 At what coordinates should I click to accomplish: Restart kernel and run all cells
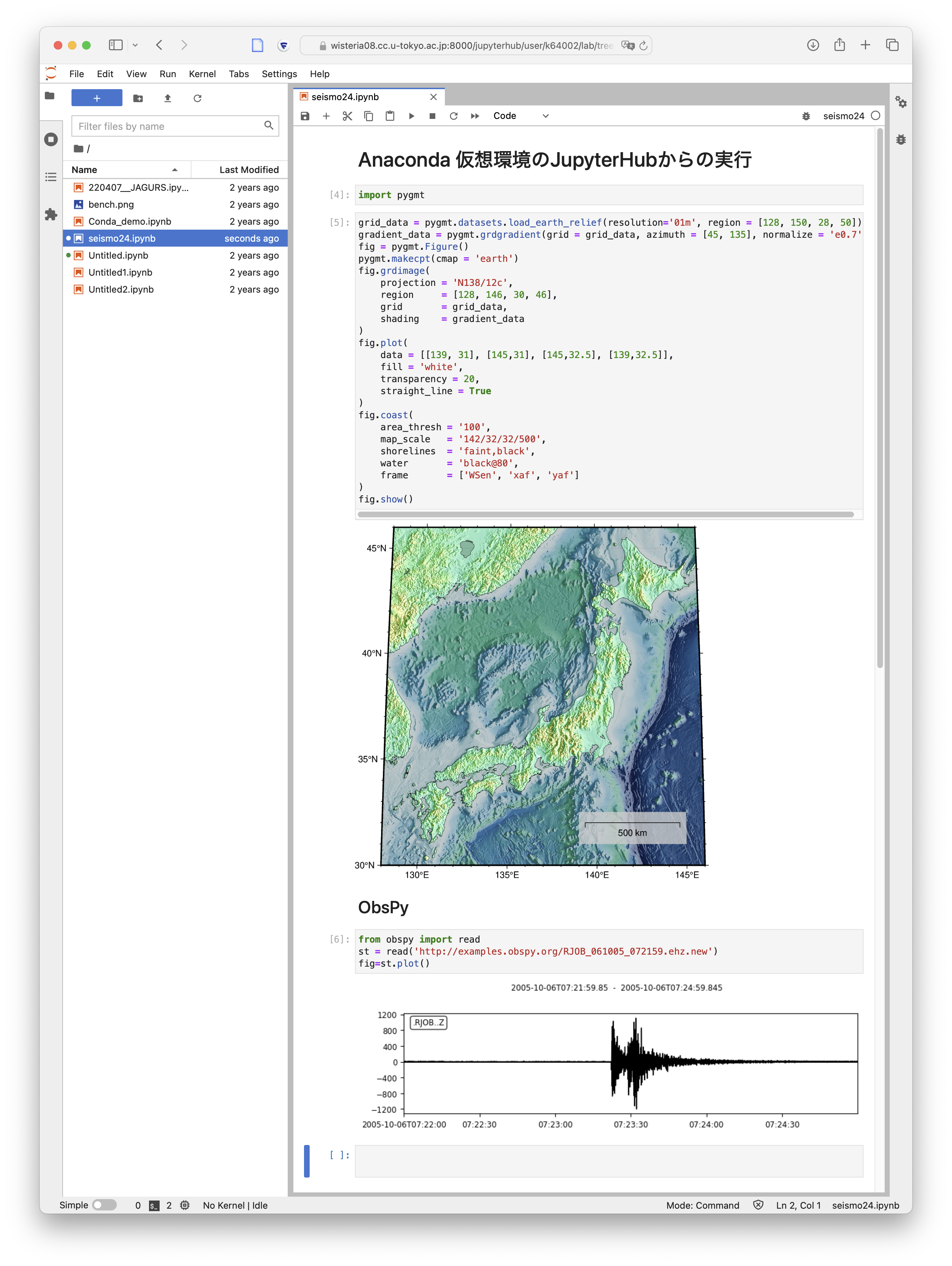click(475, 116)
